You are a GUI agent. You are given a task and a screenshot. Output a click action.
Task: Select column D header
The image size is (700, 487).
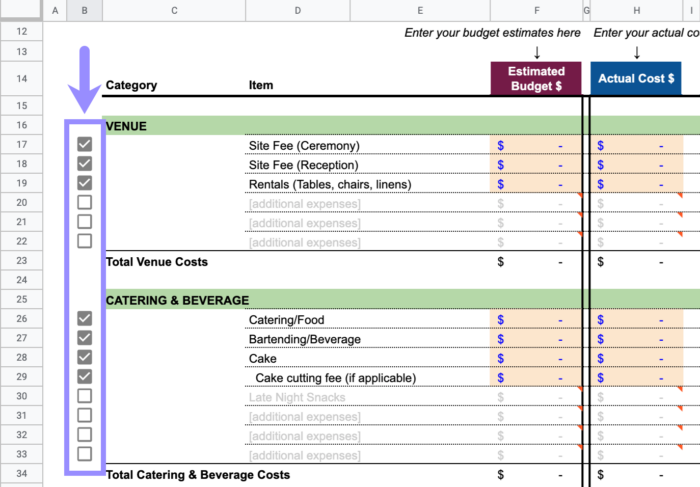pyautogui.click(x=298, y=10)
